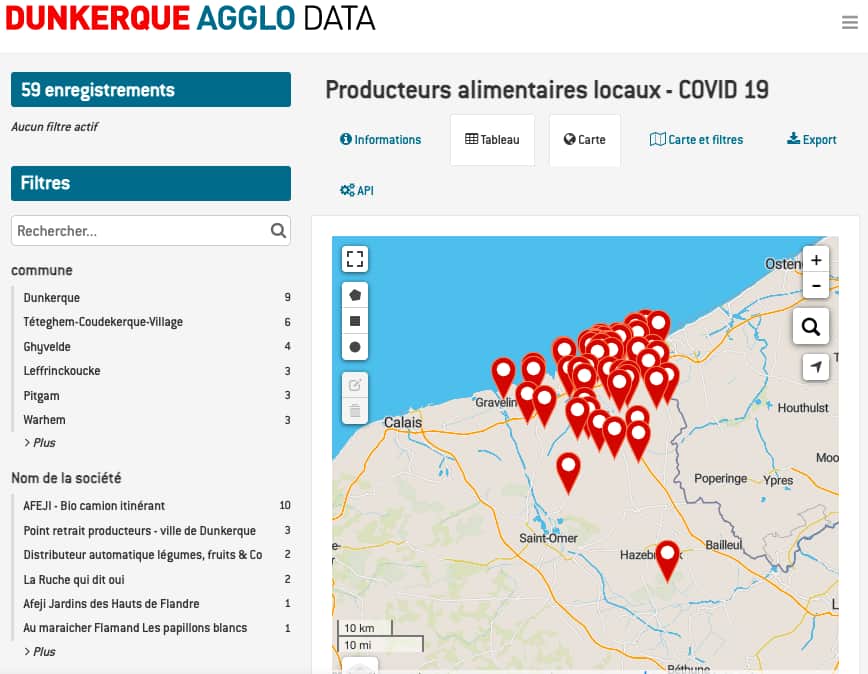Expand more communes with Plus

pos(42,443)
